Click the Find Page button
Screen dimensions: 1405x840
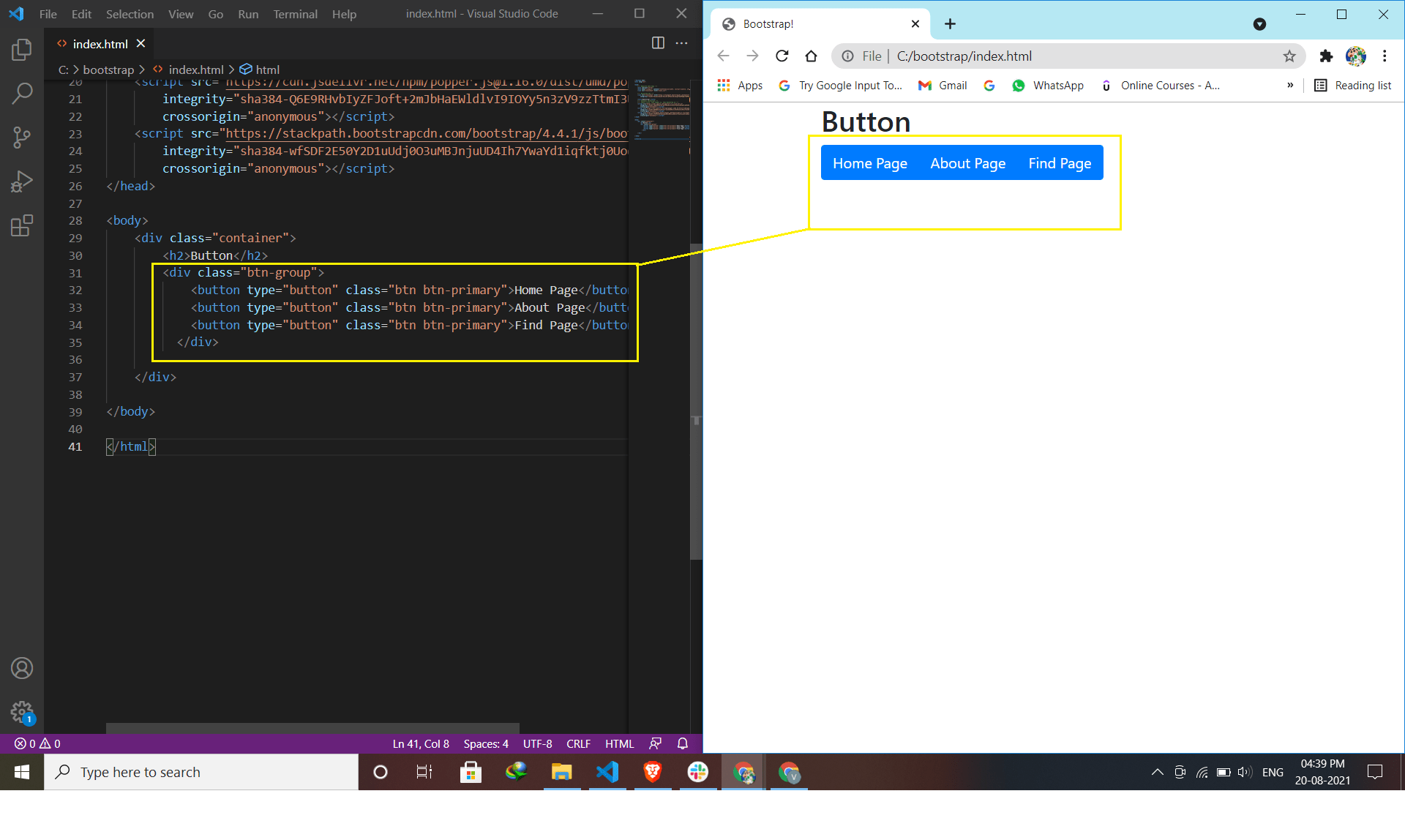(x=1059, y=163)
